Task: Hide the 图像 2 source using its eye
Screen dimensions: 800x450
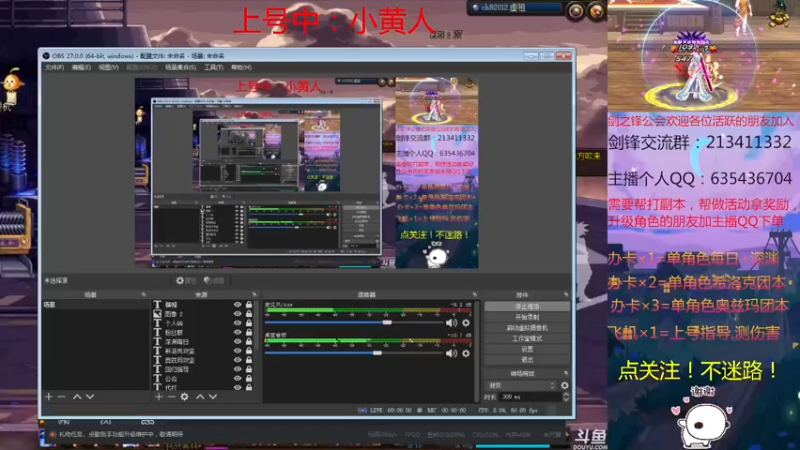Action: tap(237, 314)
